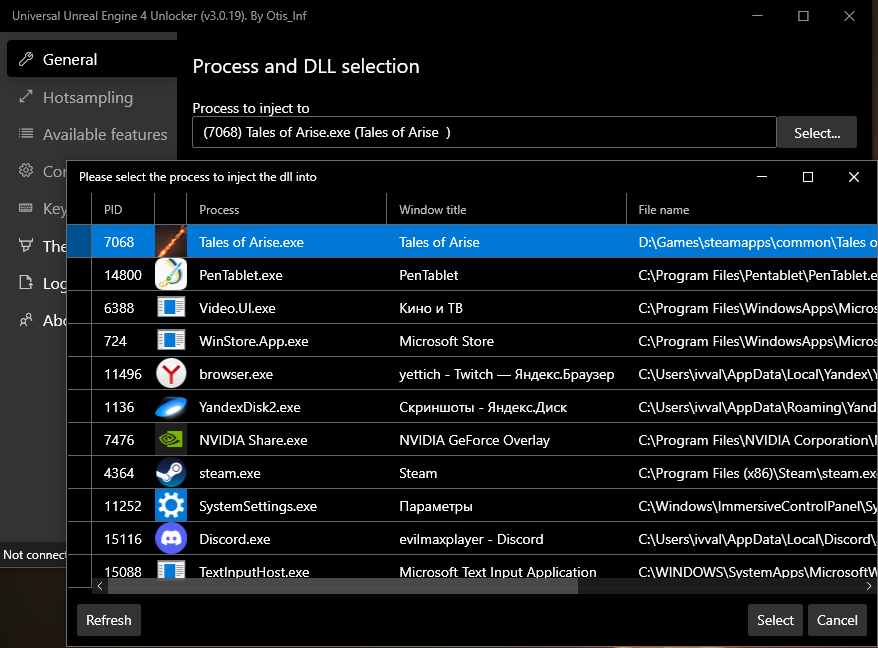The image size is (878, 648).
Task: Cancel the process selection dialog
Action: pyautogui.click(x=837, y=620)
